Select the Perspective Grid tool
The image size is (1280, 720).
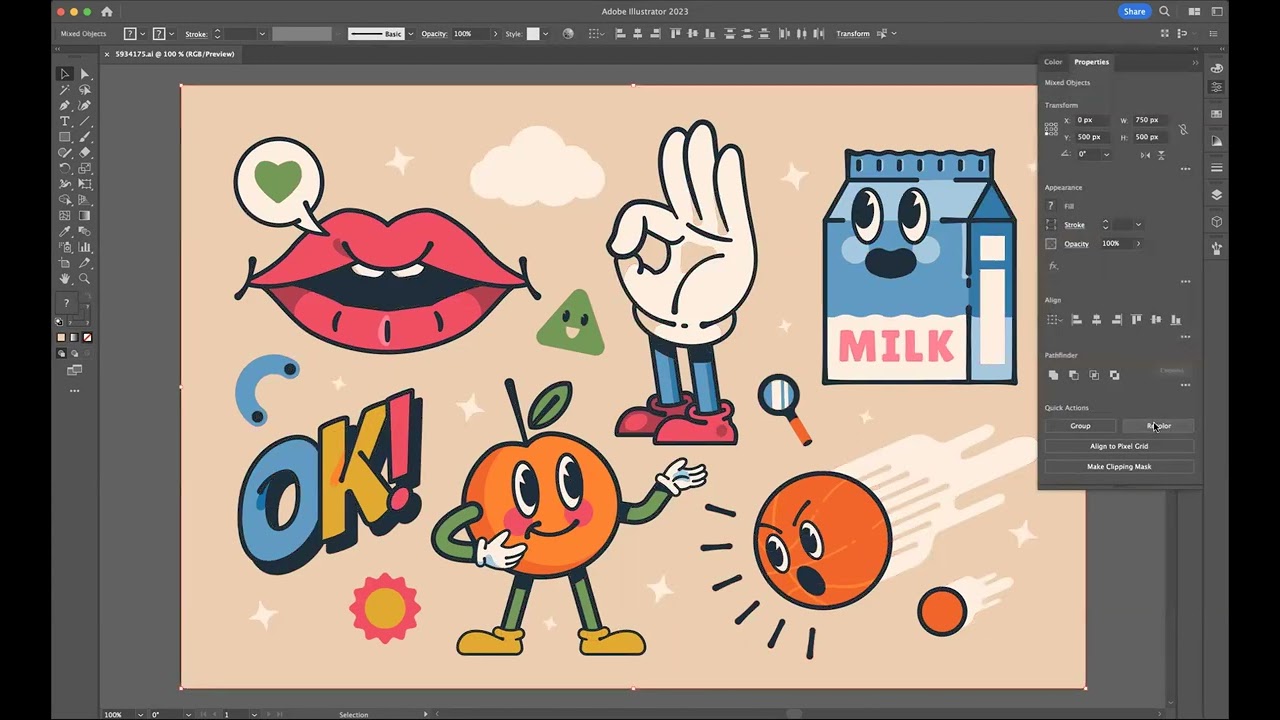coord(85,200)
